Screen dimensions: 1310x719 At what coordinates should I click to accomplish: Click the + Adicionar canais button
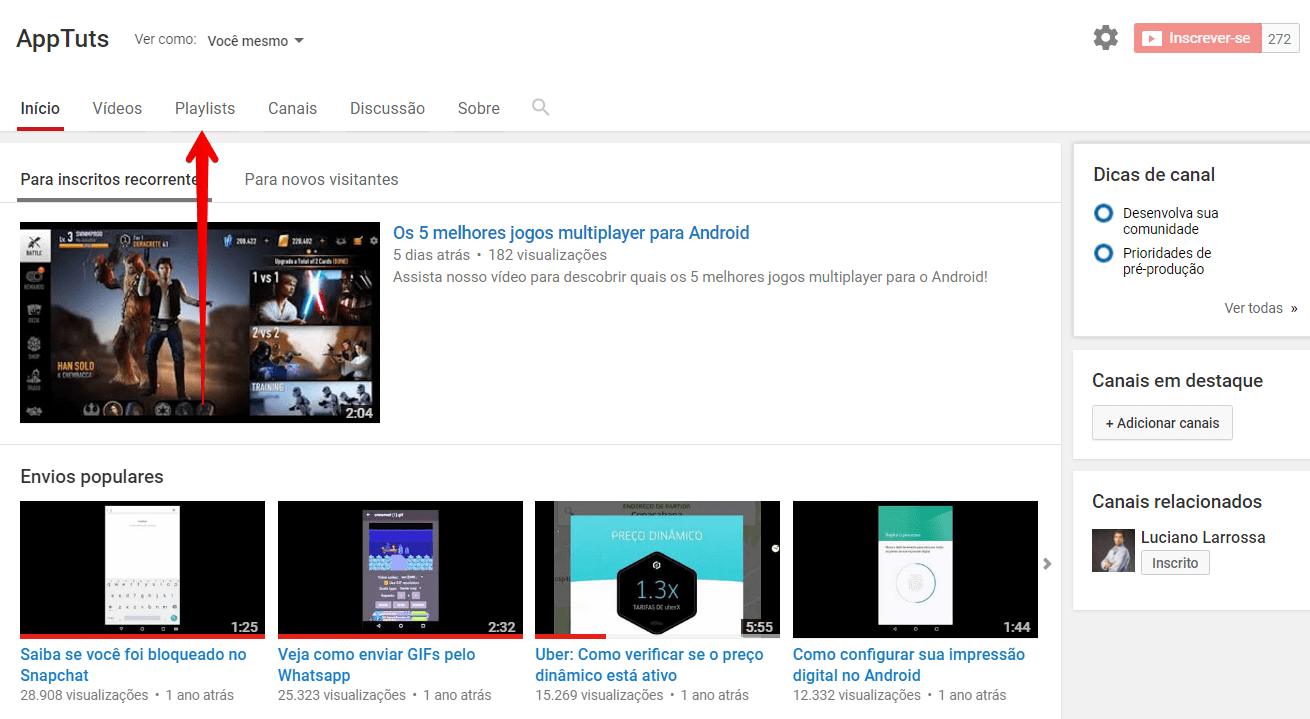[x=1162, y=423]
